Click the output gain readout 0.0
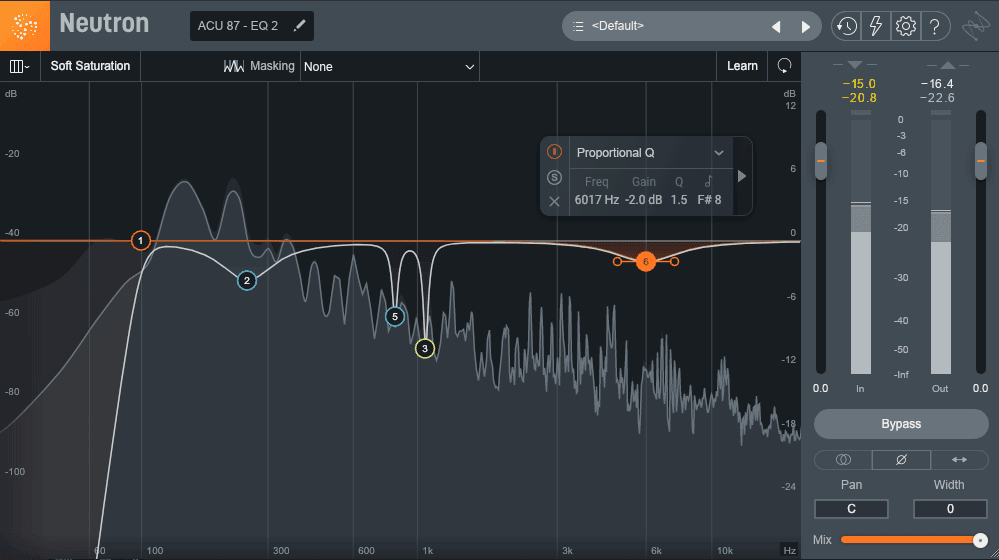The width and height of the screenshot is (999, 560). click(980, 388)
